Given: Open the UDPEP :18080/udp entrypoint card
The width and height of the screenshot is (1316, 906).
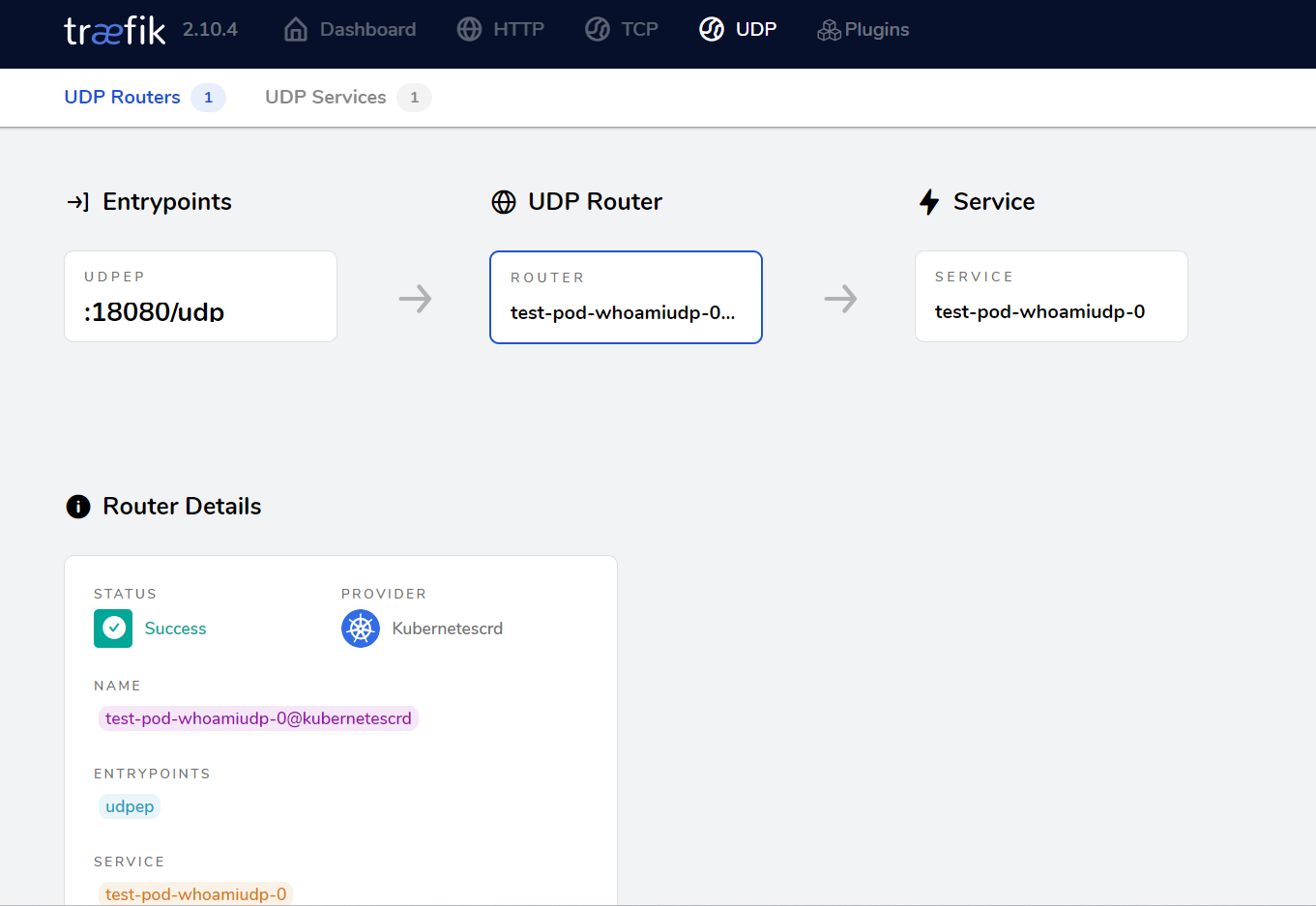Looking at the screenshot, I should click(200, 297).
